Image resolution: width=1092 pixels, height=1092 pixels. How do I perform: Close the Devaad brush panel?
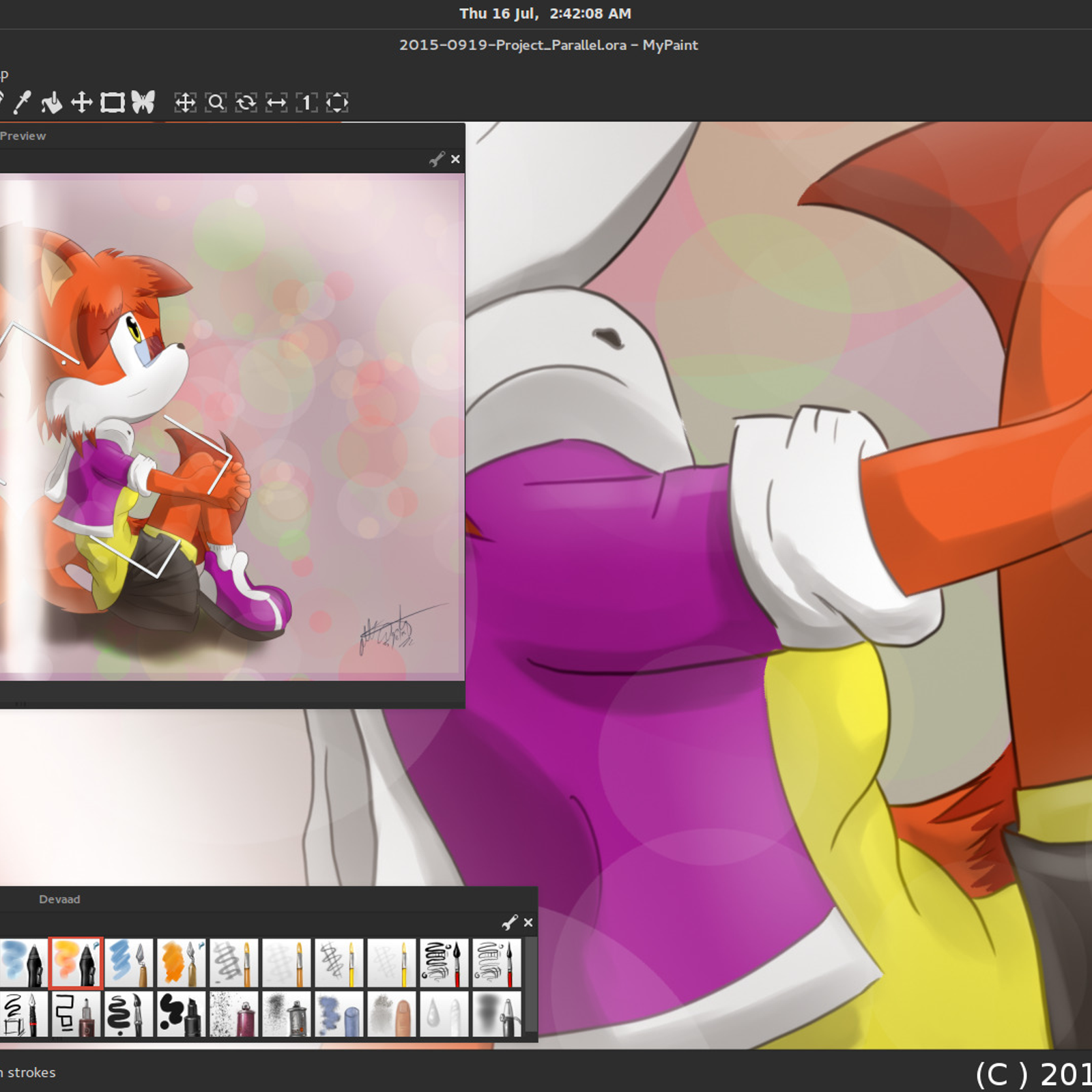tap(528, 923)
